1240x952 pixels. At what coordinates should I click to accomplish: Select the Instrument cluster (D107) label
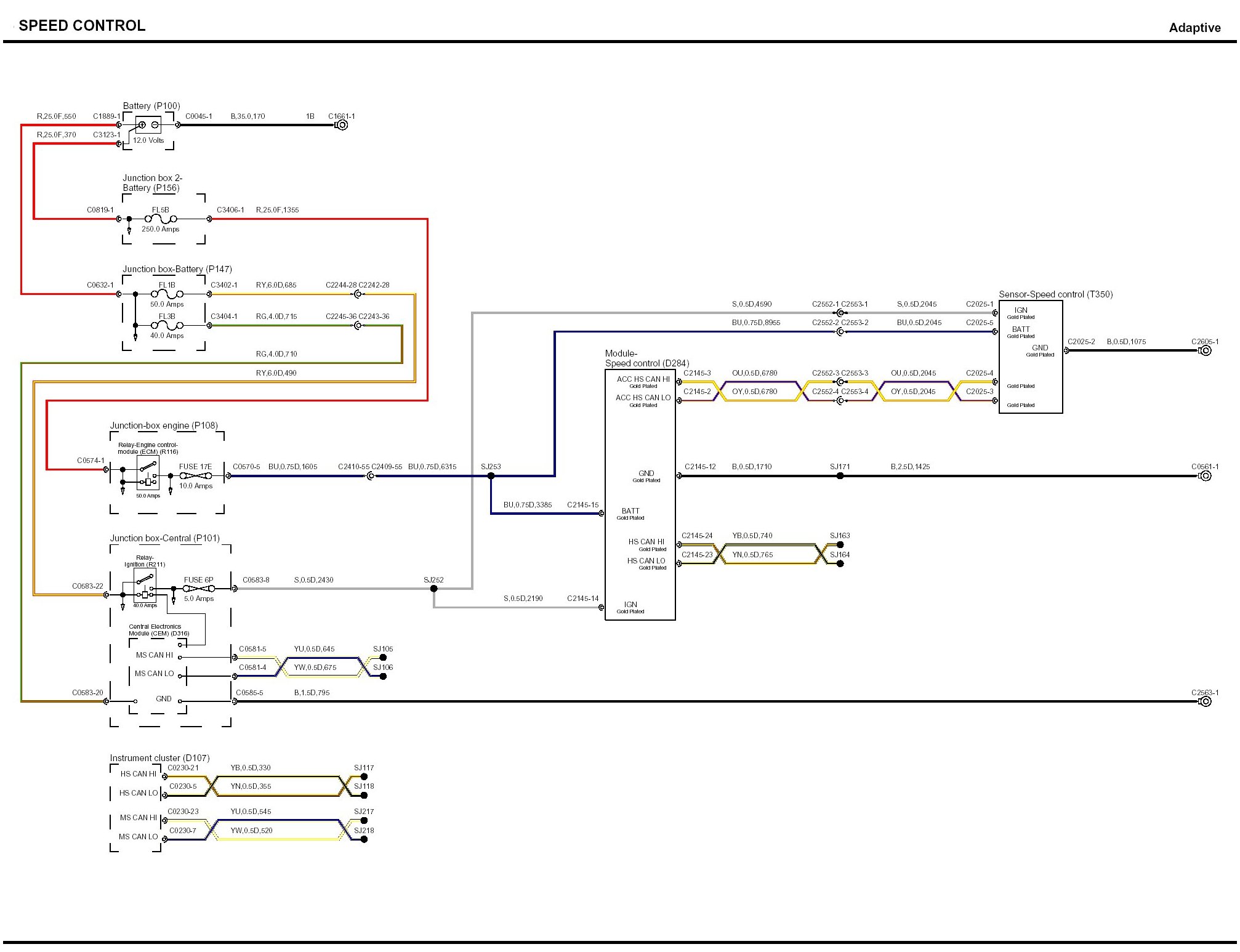coord(159,758)
